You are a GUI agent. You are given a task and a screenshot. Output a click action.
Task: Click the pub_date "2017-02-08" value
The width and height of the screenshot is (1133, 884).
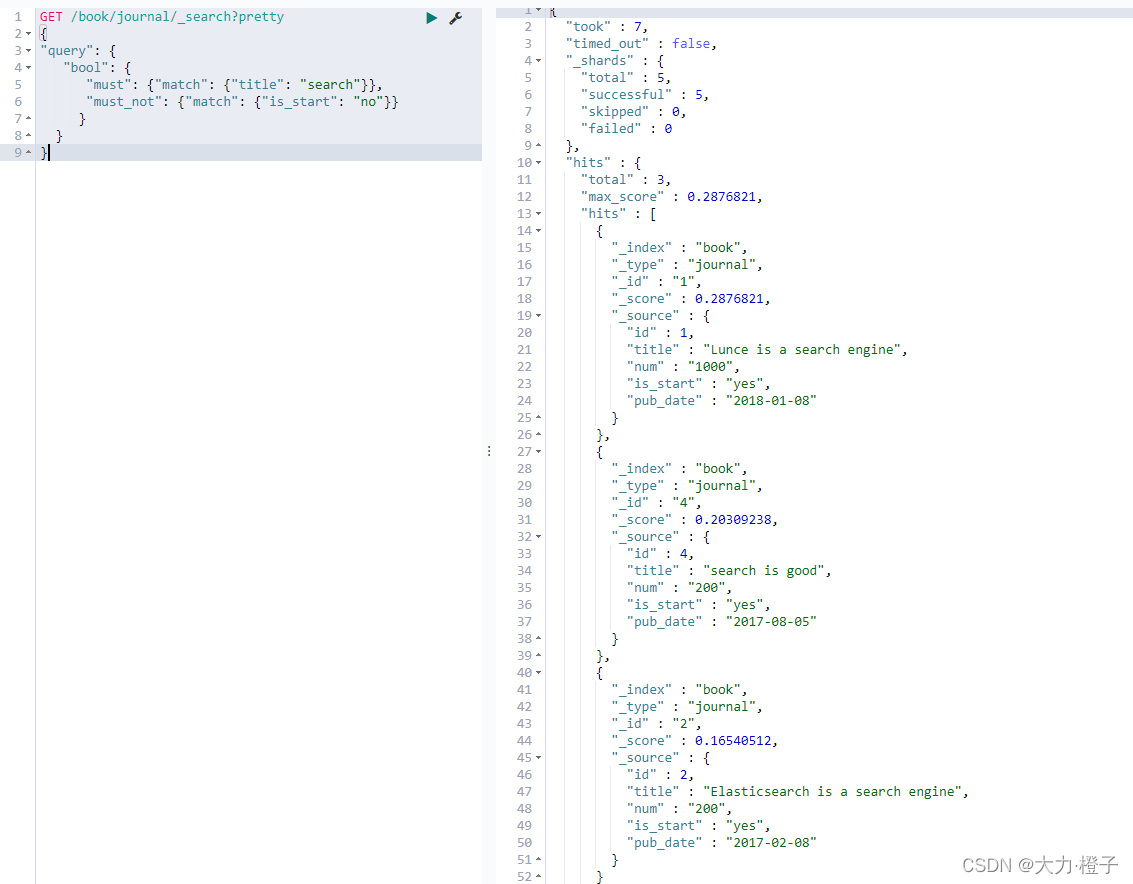pos(771,843)
